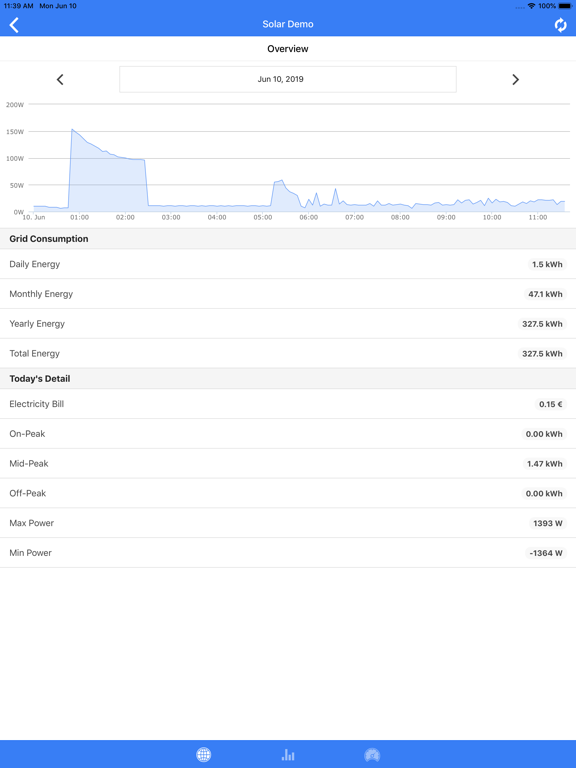This screenshot has width=576, height=768.
Task: Open the bar chart tab at bottom
Action: coord(288,755)
